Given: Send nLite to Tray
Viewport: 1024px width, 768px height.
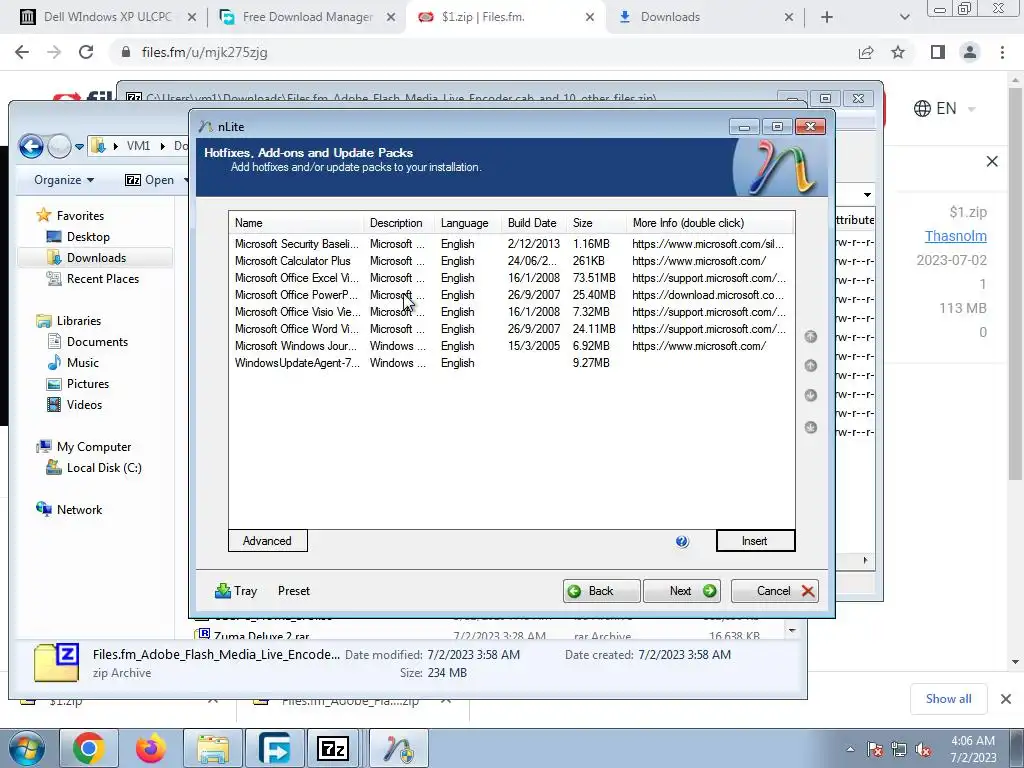Looking at the screenshot, I should [x=236, y=591].
